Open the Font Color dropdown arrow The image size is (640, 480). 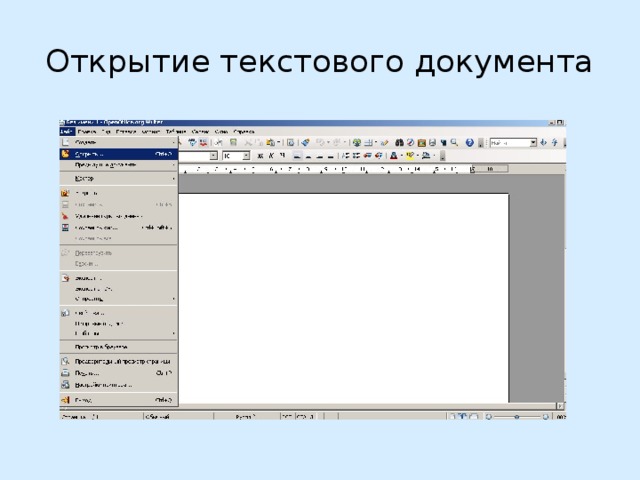pyautogui.click(x=401, y=156)
